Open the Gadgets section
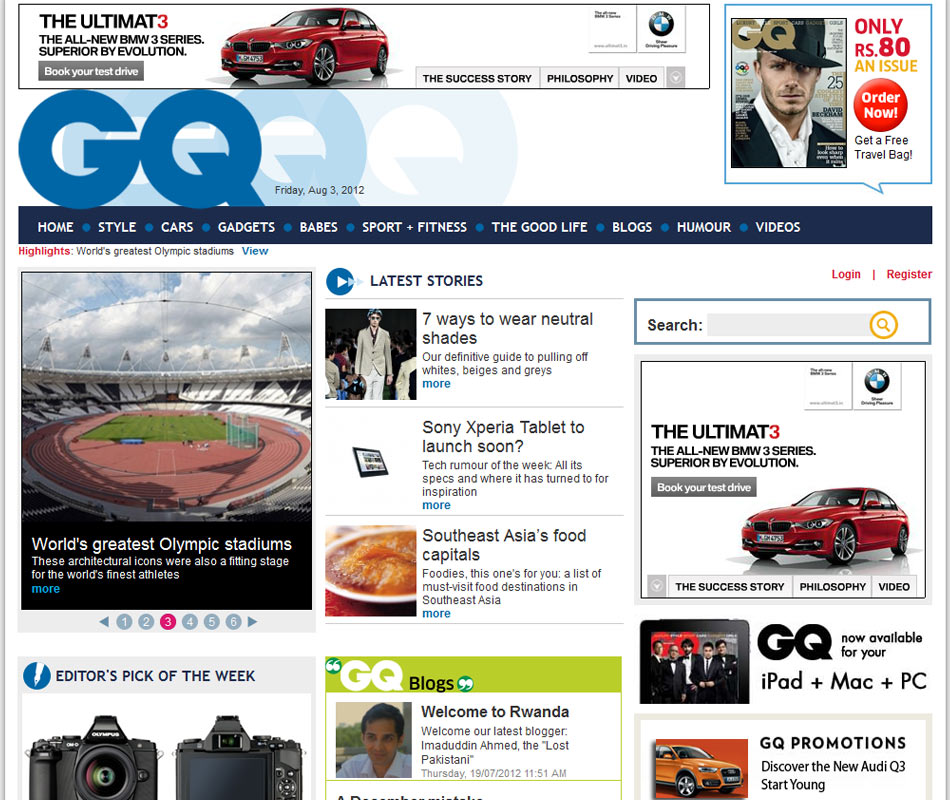Image resolution: width=950 pixels, height=800 pixels. click(246, 227)
